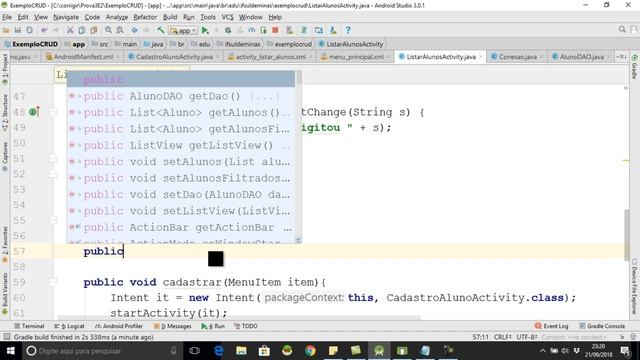Click the Android Profiler gauge toolbar icon

pos(251,30)
